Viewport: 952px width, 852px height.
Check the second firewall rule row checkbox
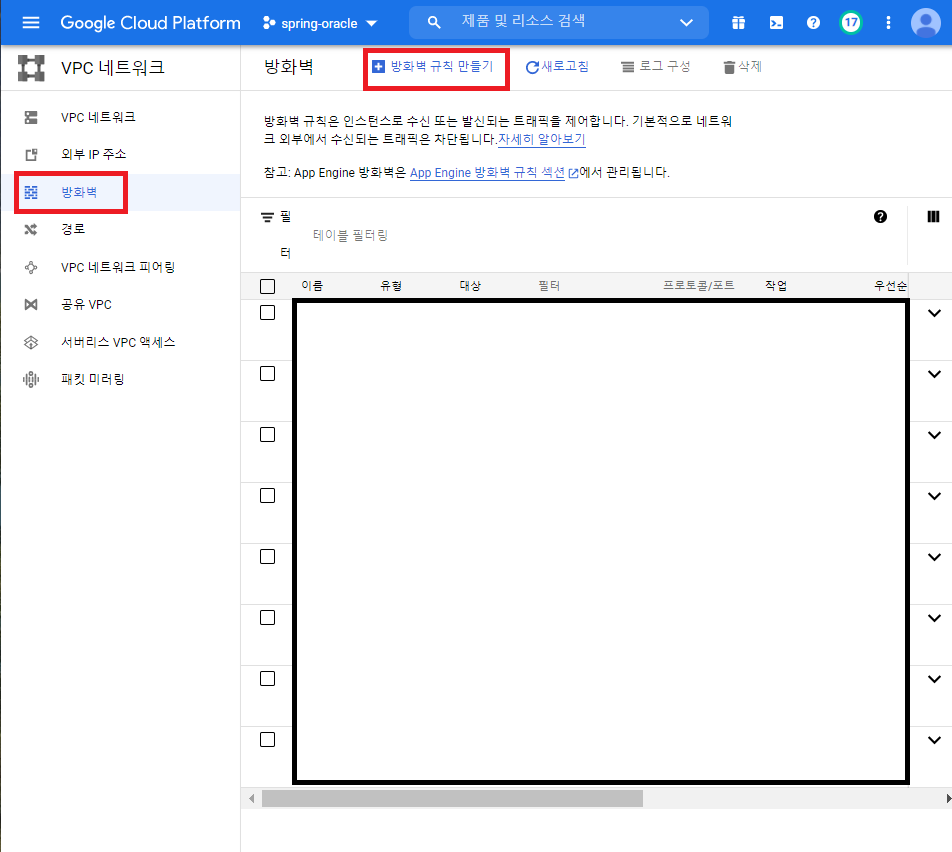[x=267, y=373]
